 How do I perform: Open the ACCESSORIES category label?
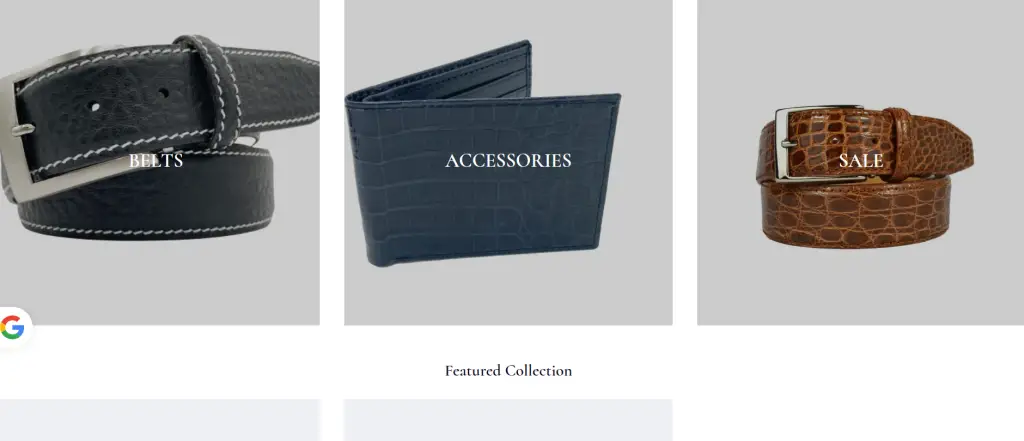click(508, 160)
